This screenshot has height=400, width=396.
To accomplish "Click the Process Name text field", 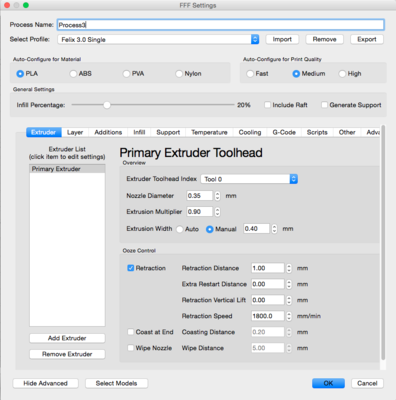I will tap(221, 25).
